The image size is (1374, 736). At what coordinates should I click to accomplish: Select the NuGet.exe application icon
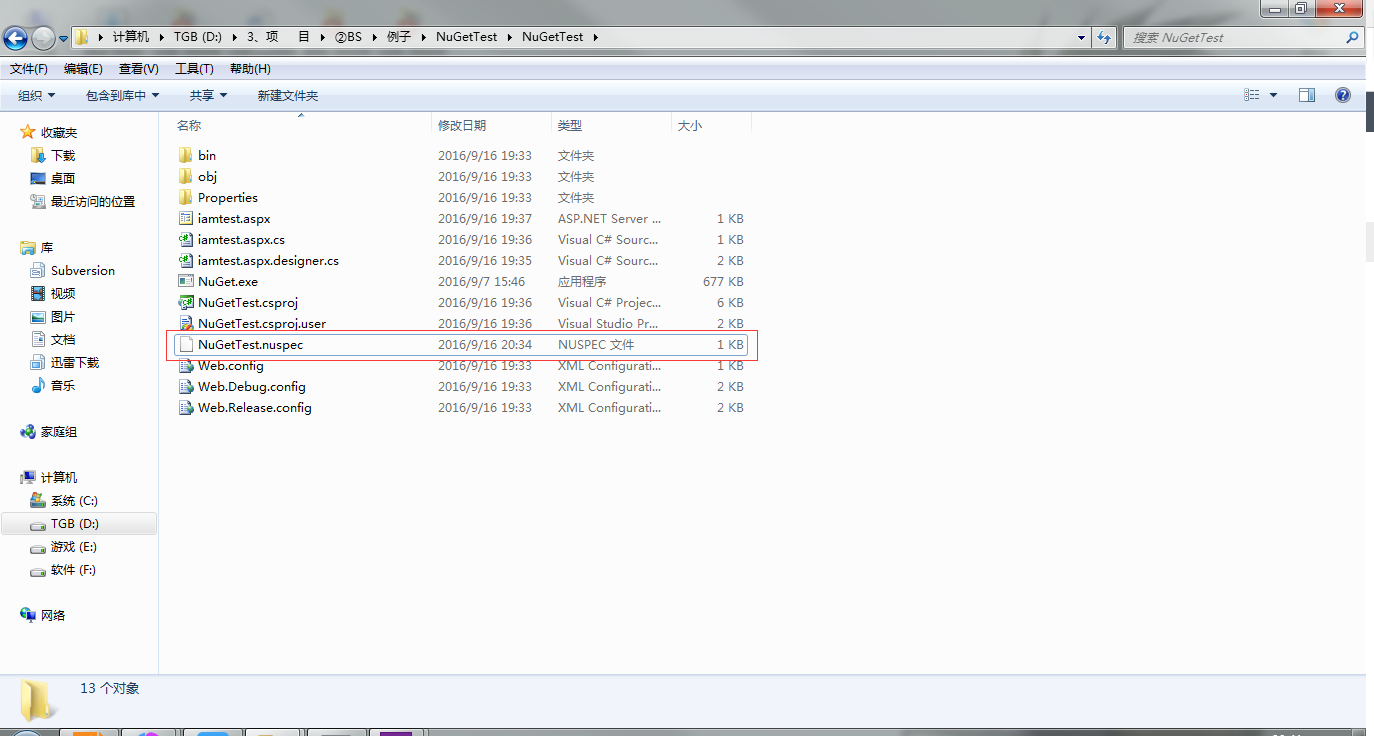[185, 281]
